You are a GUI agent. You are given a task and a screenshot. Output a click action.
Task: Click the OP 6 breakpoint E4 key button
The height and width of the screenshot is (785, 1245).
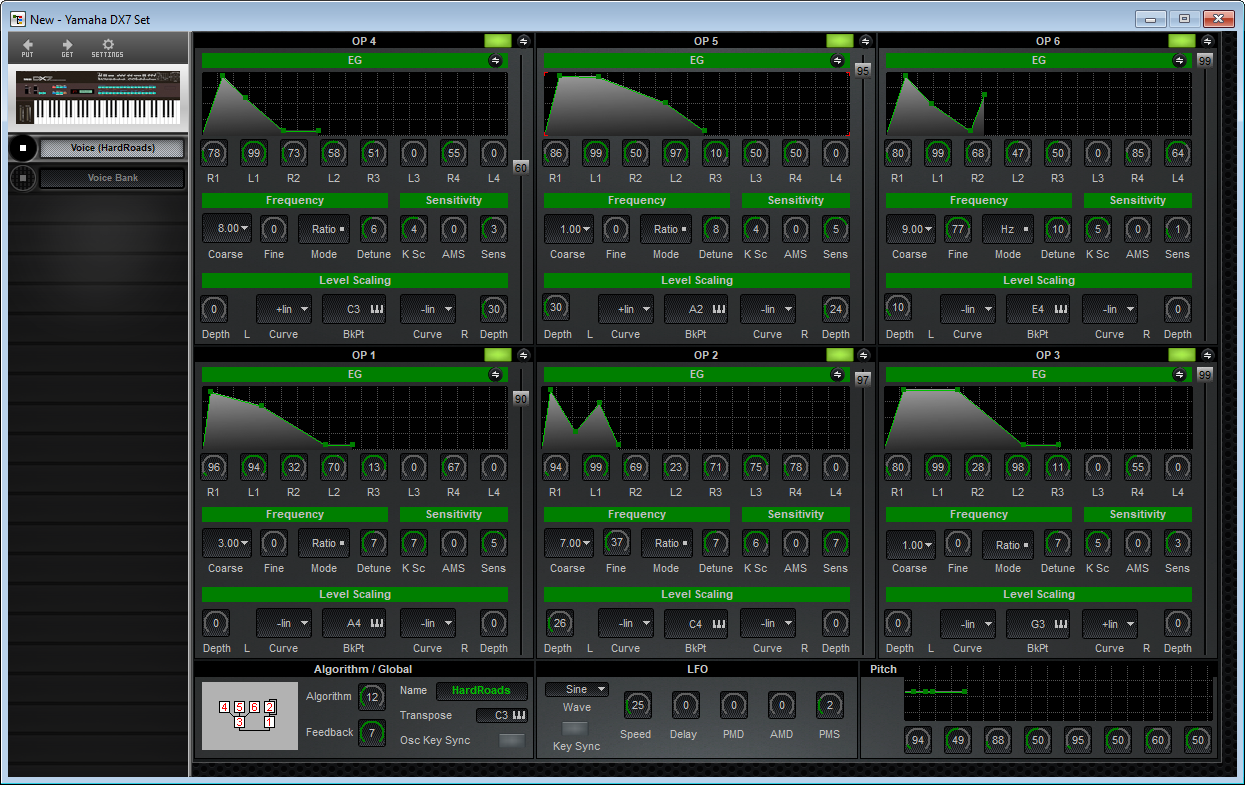[x=1039, y=309]
